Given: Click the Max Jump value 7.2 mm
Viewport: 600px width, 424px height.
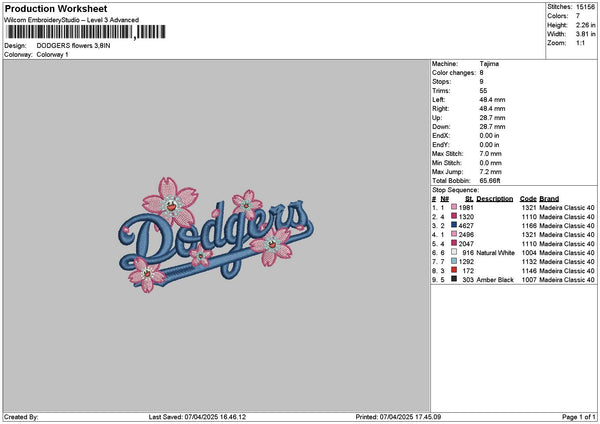Looking at the screenshot, I should point(491,172).
